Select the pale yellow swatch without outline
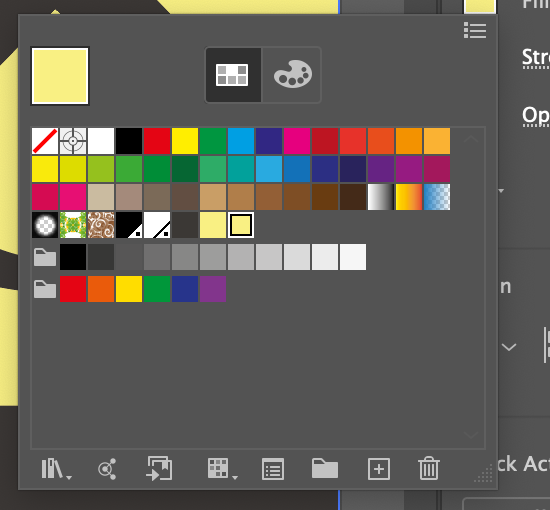 (213, 225)
